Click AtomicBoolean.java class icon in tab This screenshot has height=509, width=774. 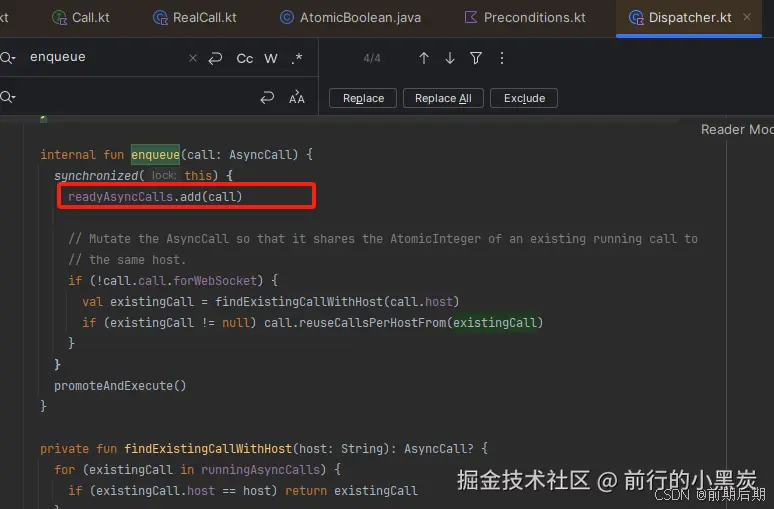pos(287,18)
